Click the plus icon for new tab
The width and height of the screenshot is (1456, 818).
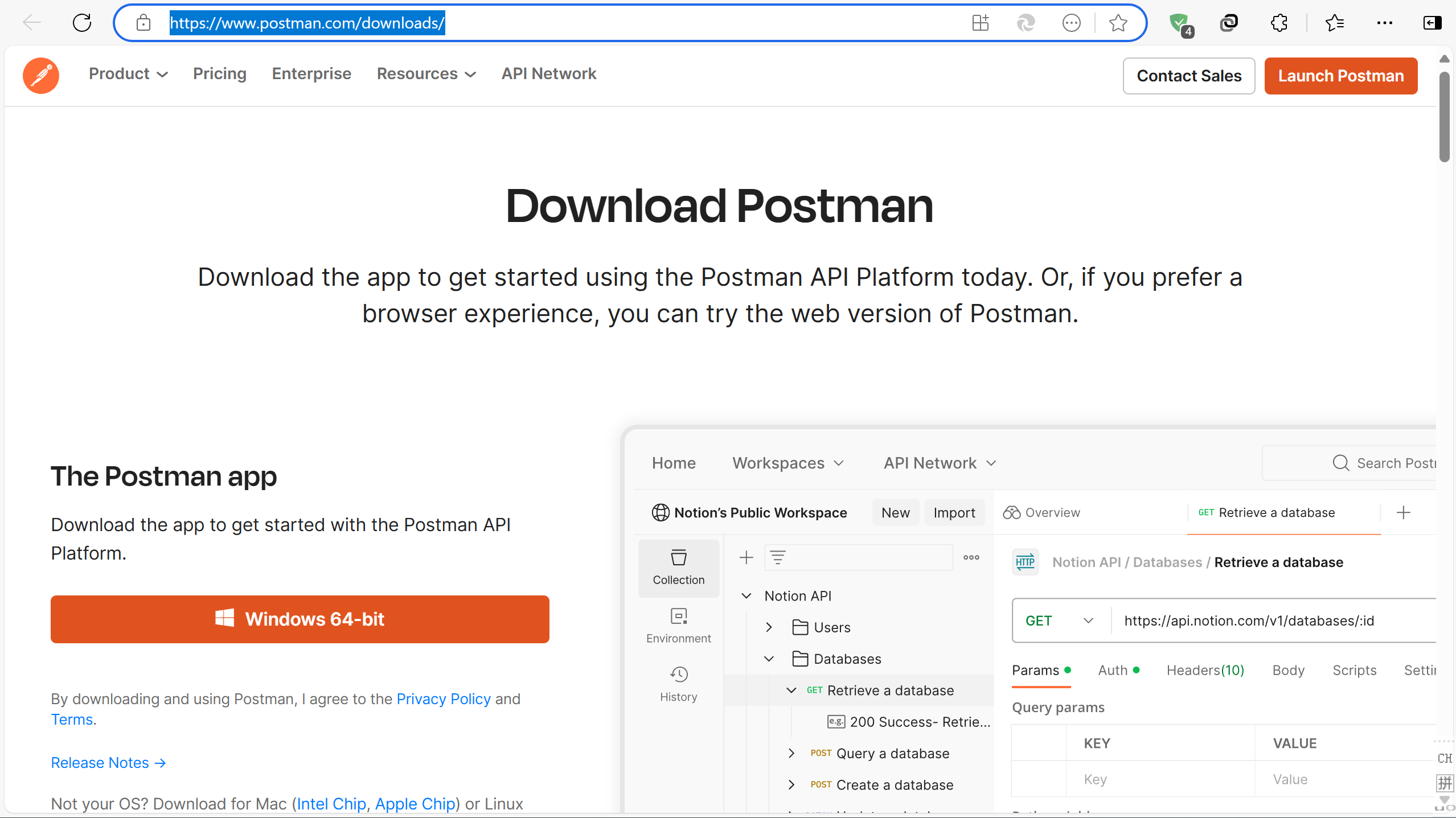[x=1403, y=512]
